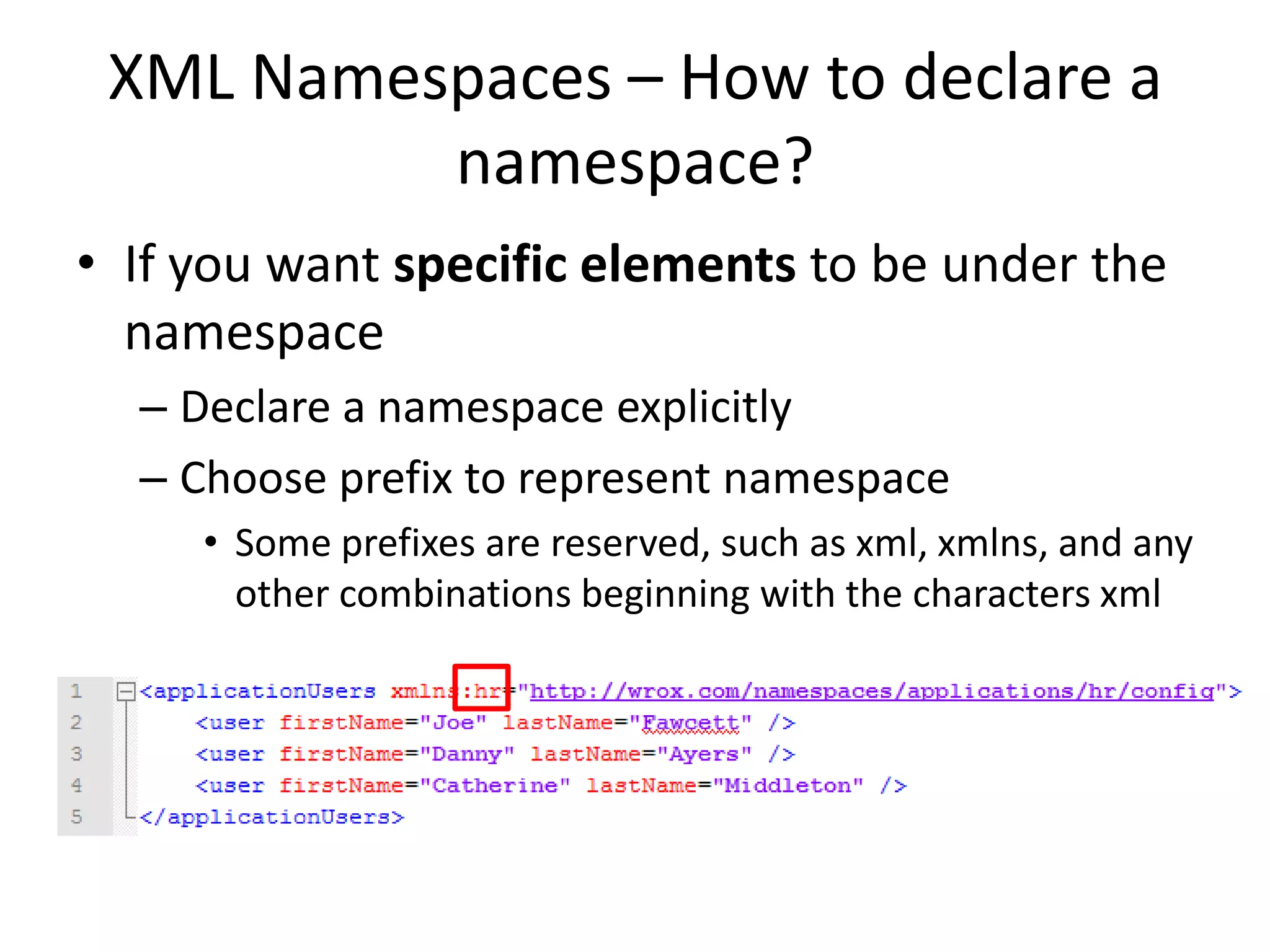Click the "Joe" firstName value
Viewport: 1270px width, 952px height.
point(453,723)
